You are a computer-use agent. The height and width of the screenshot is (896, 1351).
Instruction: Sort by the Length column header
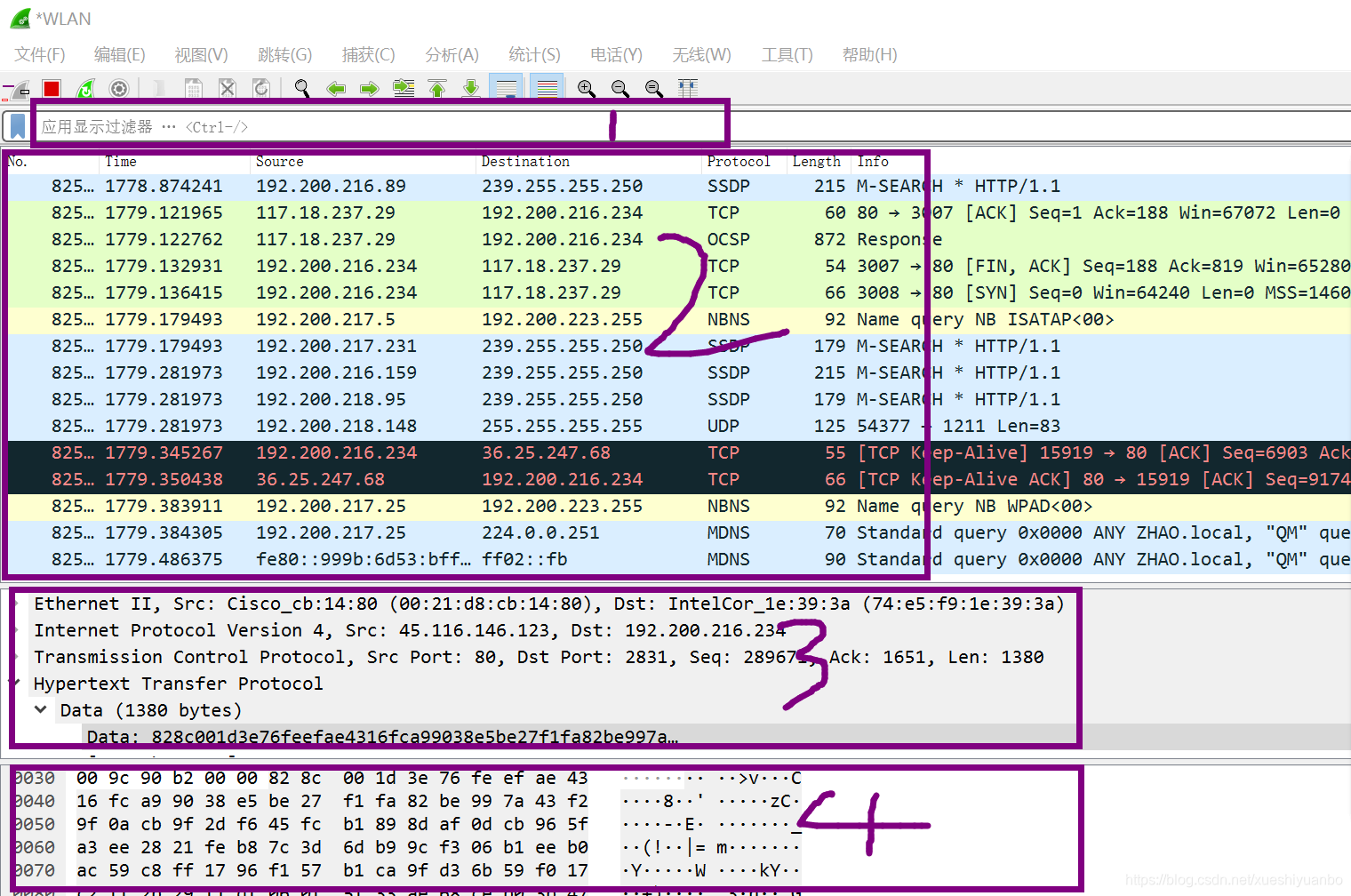(x=819, y=162)
